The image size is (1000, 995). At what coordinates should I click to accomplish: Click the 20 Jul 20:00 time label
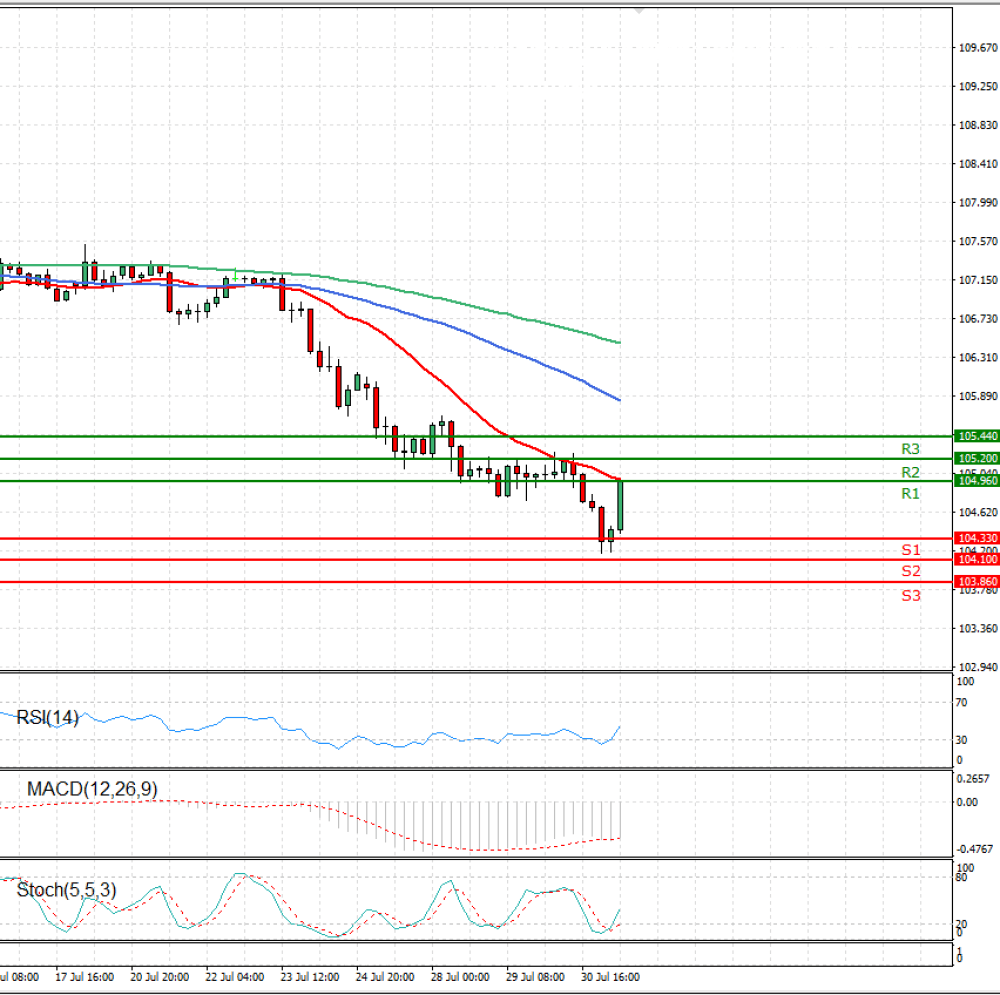159,977
